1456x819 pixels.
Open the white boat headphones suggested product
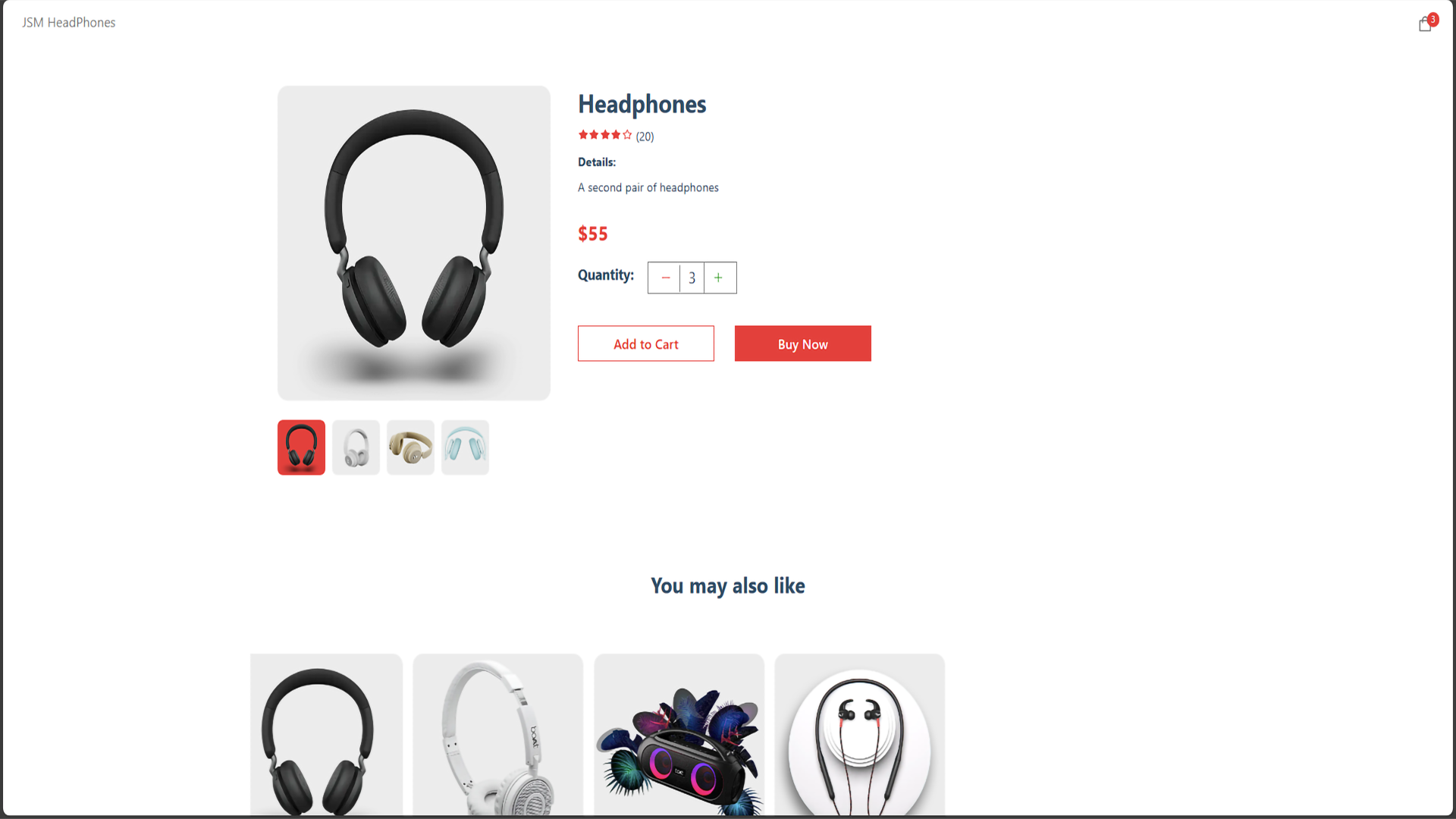point(498,735)
